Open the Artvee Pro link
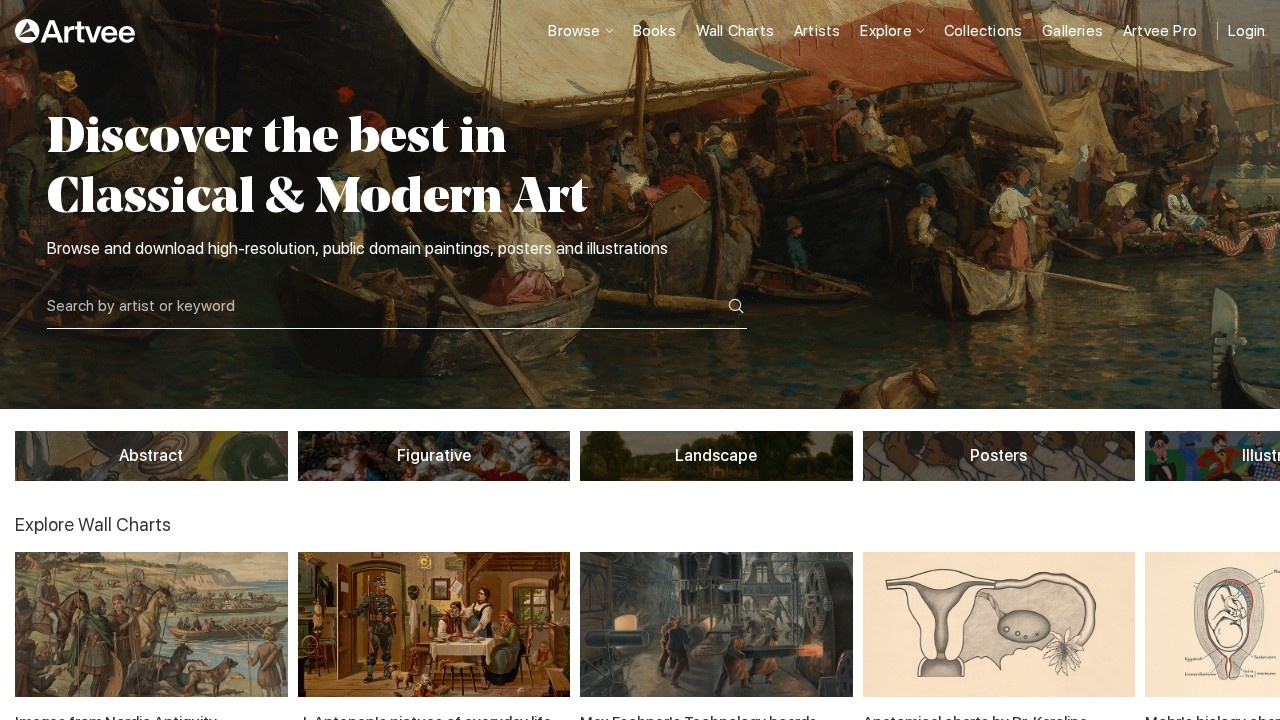The height and width of the screenshot is (720, 1280). pos(1160,31)
